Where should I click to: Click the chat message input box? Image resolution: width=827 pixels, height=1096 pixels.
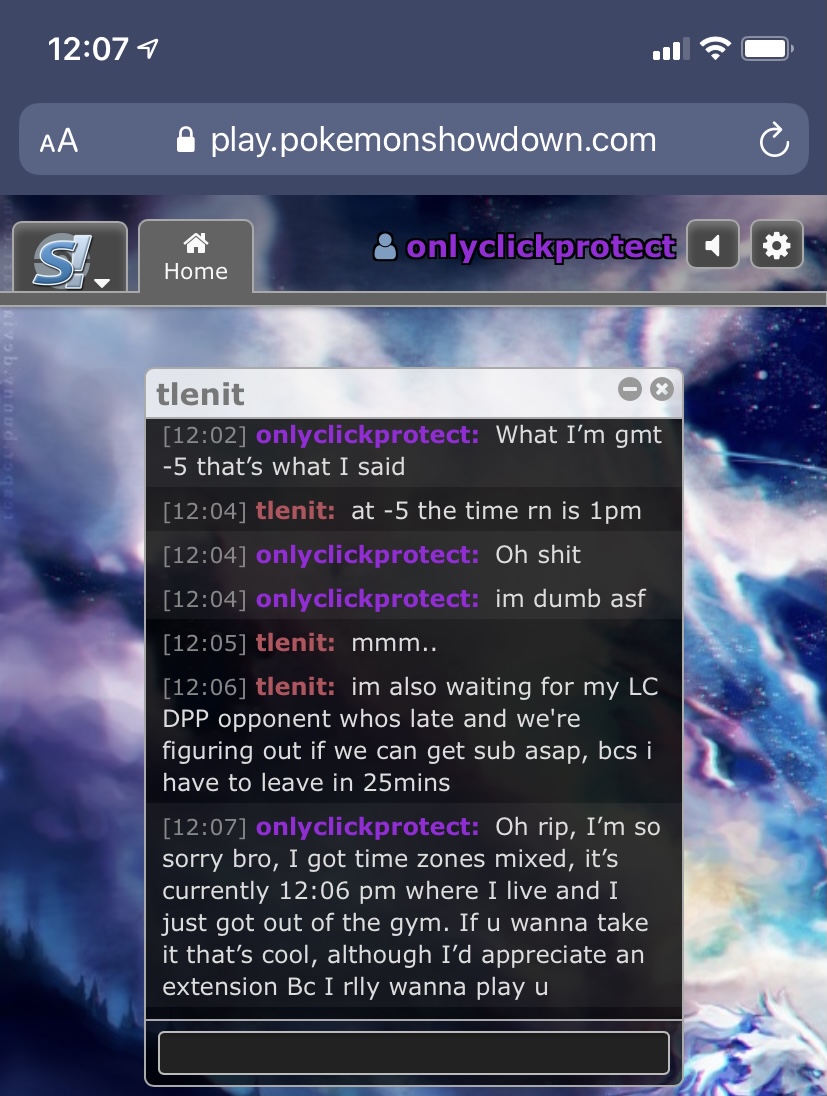pyautogui.click(x=414, y=1053)
